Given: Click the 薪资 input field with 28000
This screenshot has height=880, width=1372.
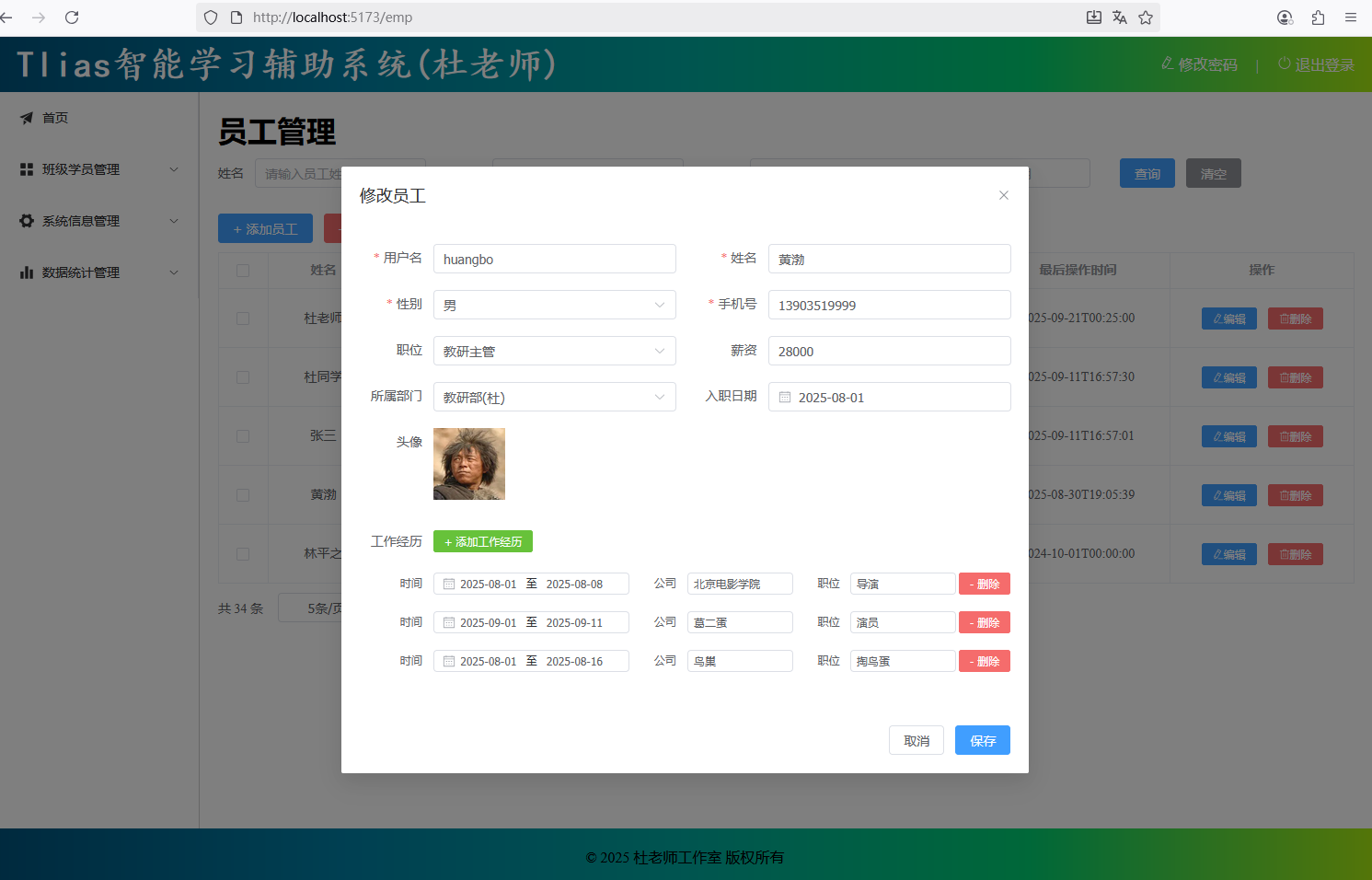Looking at the screenshot, I should (x=889, y=351).
